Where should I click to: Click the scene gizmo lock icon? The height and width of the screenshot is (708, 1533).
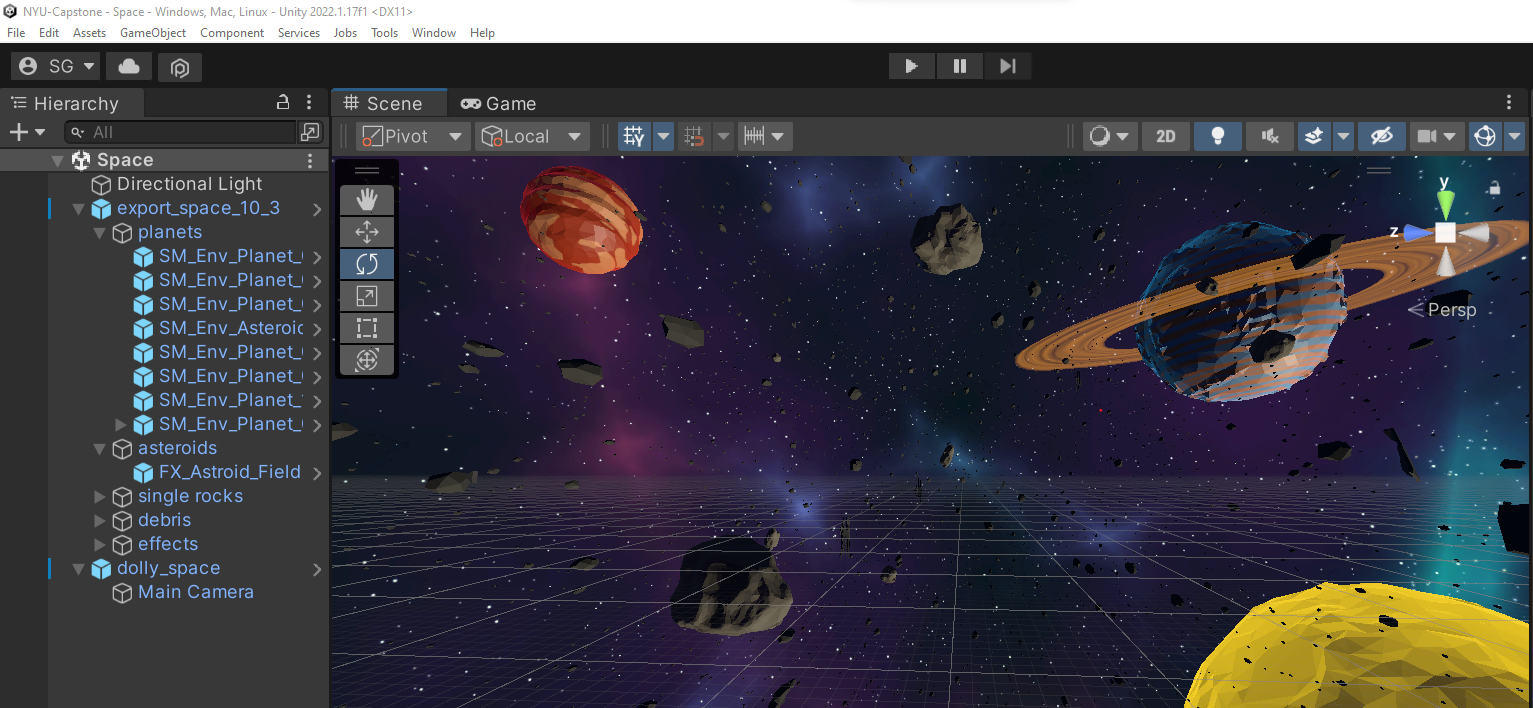pos(1494,188)
